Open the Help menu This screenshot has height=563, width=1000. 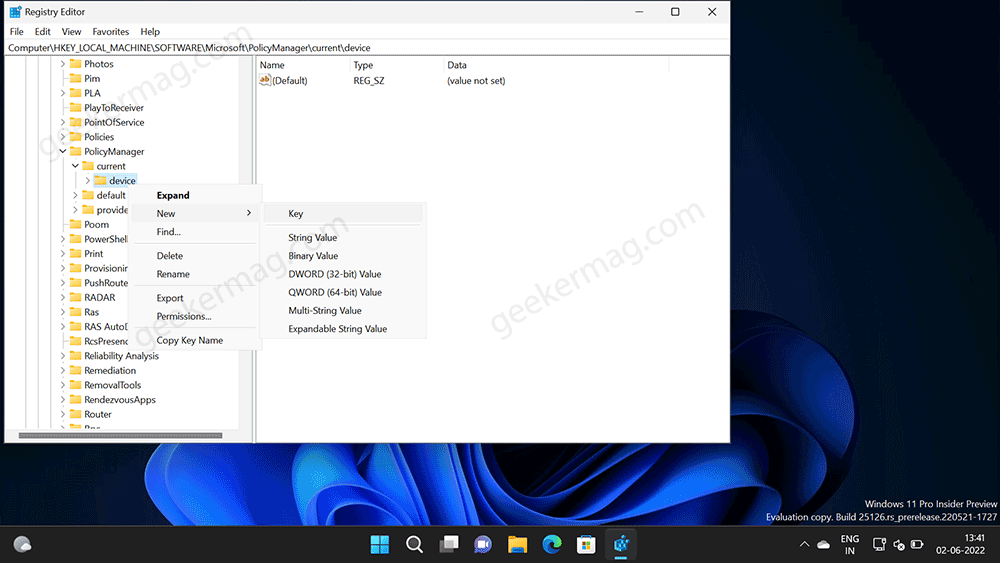pyautogui.click(x=150, y=31)
